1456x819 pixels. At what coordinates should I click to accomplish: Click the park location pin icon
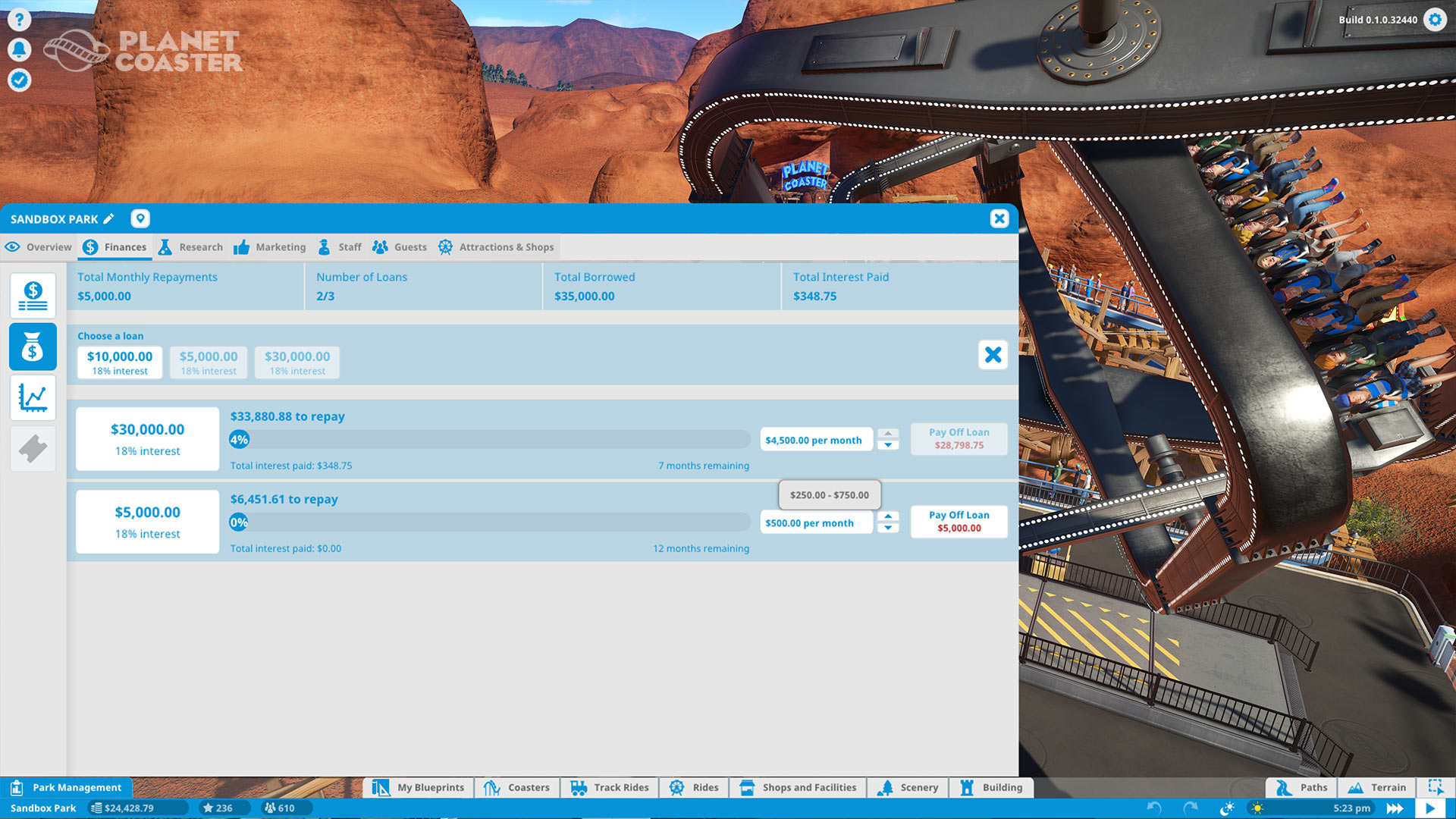pos(140,218)
